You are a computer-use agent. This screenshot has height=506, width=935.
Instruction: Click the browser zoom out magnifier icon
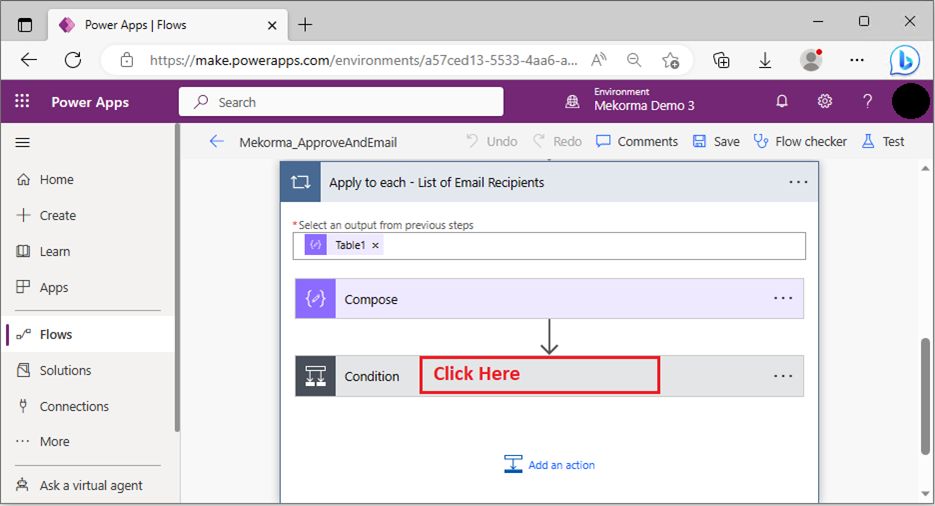click(634, 60)
